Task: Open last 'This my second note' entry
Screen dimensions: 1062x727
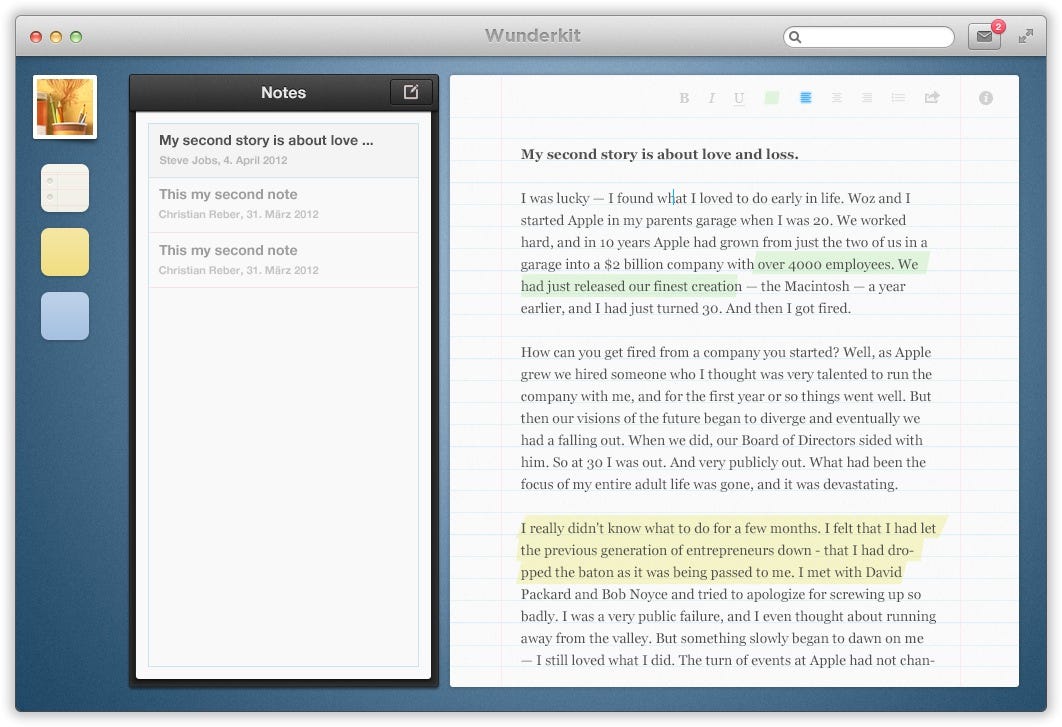Action: (x=283, y=260)
